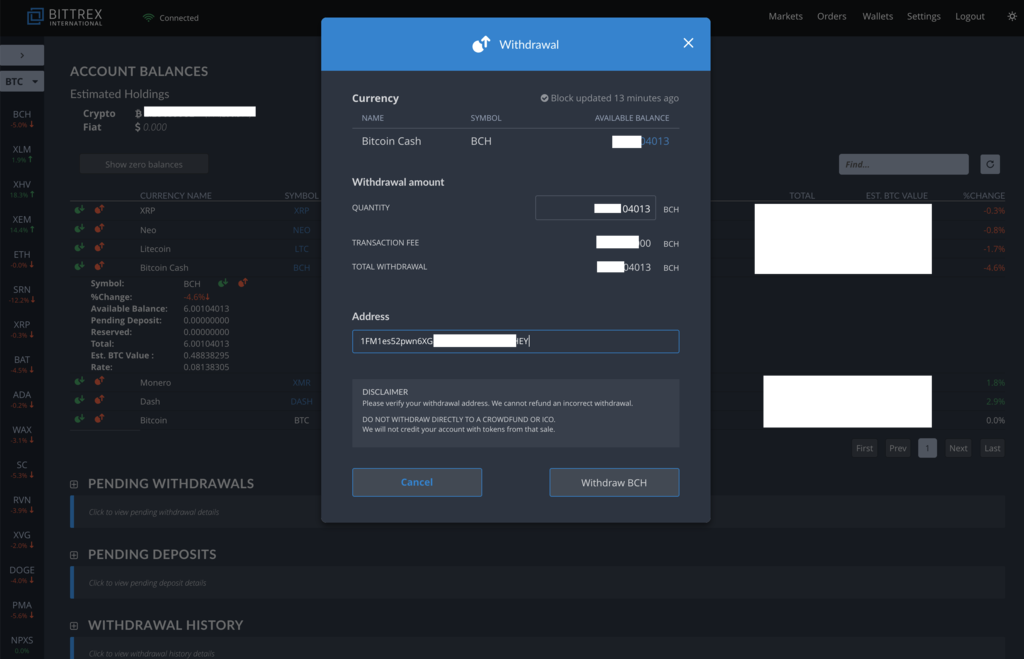The image size is (1024, 659).
Task: Go to the First page of balances
Action: coord(864,448)
